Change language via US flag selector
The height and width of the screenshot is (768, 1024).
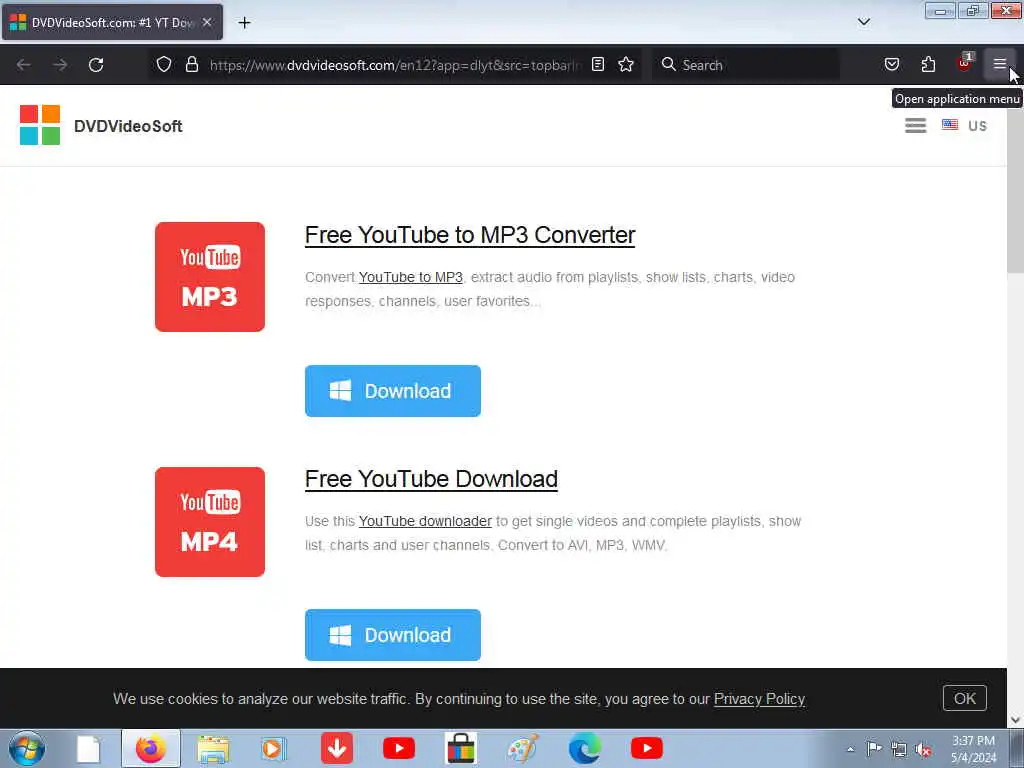[964, 125]
